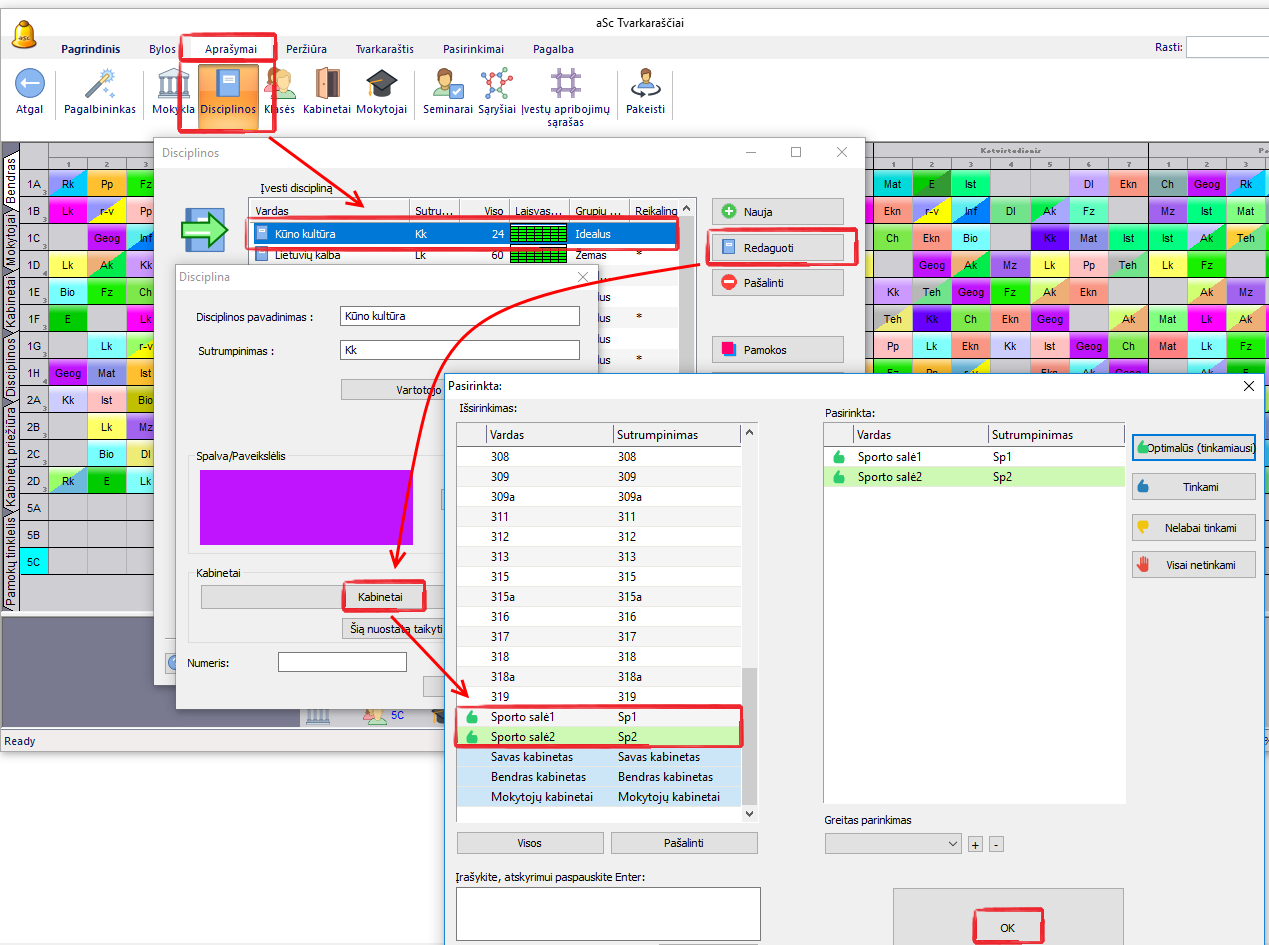Viewport: 1269px width, 945px height.
Task: Open the Kabinetai door icon in the toolbar
Action: click(327, 84)
